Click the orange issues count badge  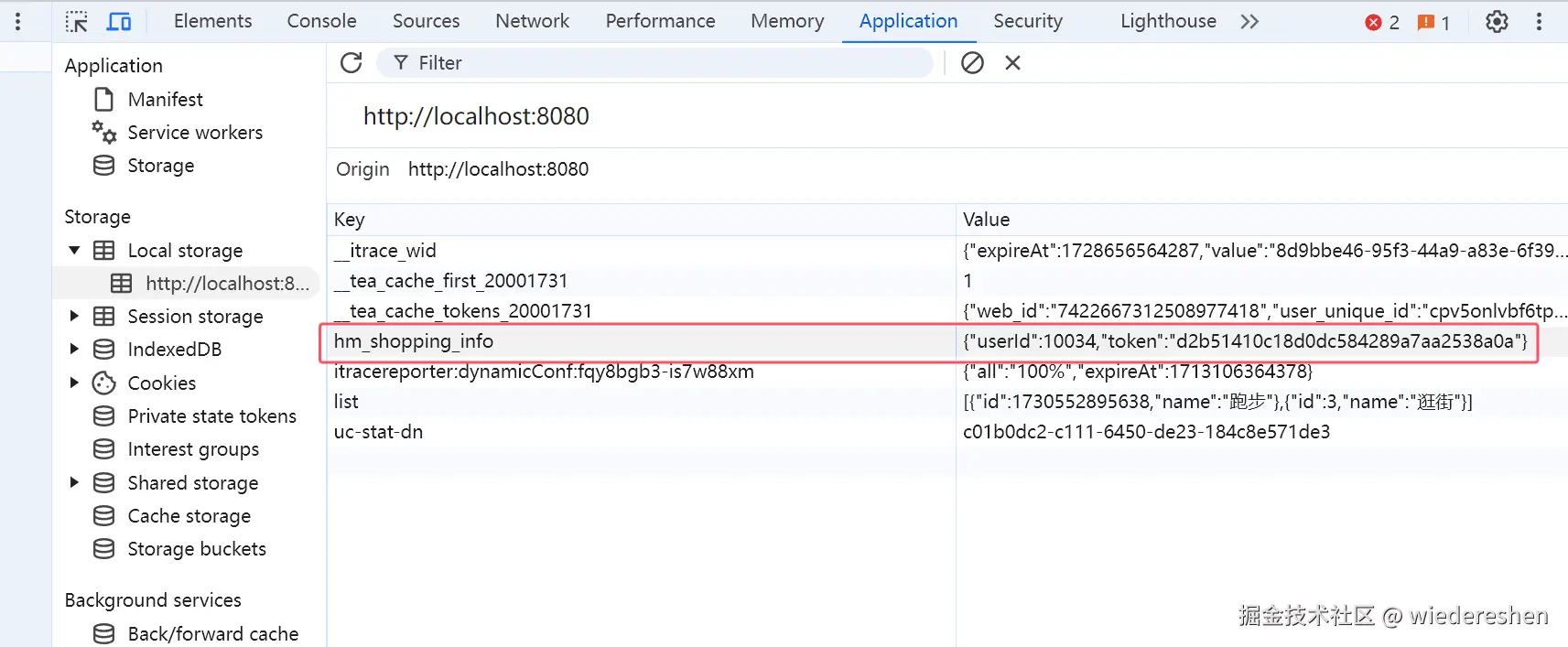point(1433,22)
